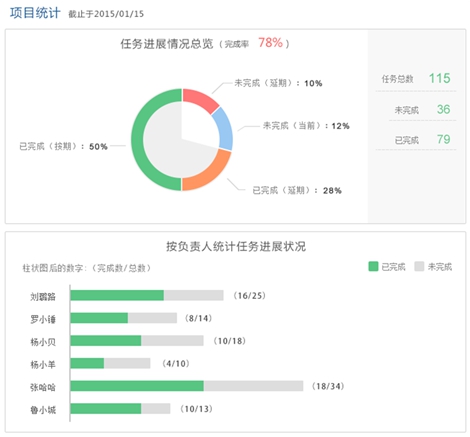
Task: Click the 任务总数 115 value
Action: click(439, 78)
